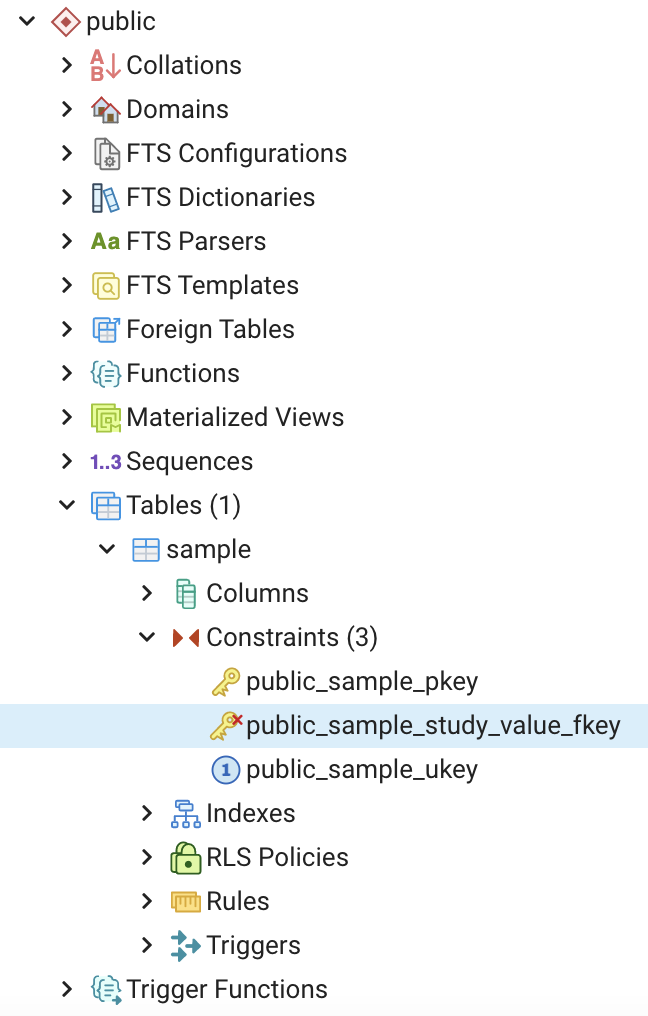Collapse the Constraints (3) node
Screen dimensions: 648x1016
[147, 637]
